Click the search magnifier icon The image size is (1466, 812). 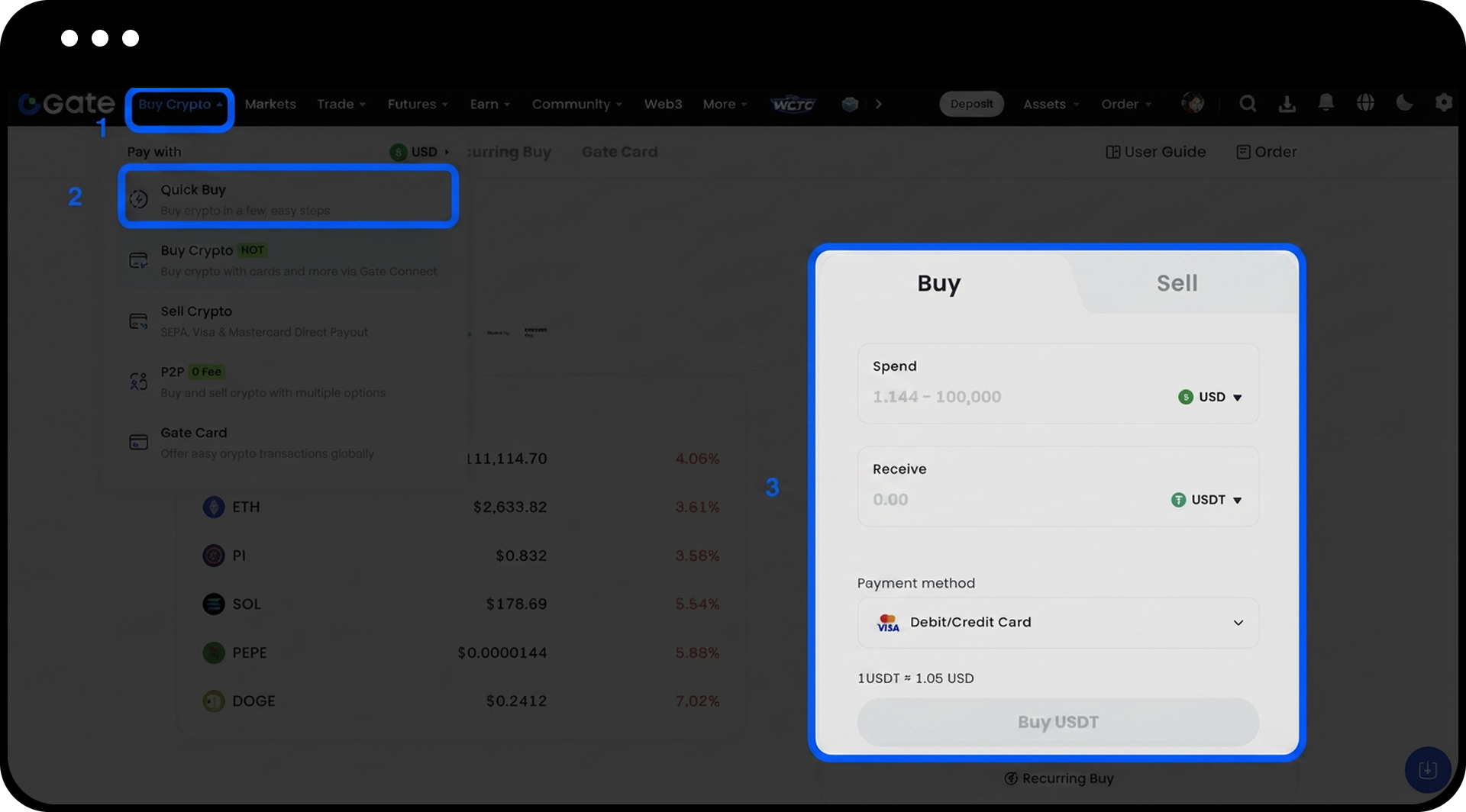[1248, 104]
